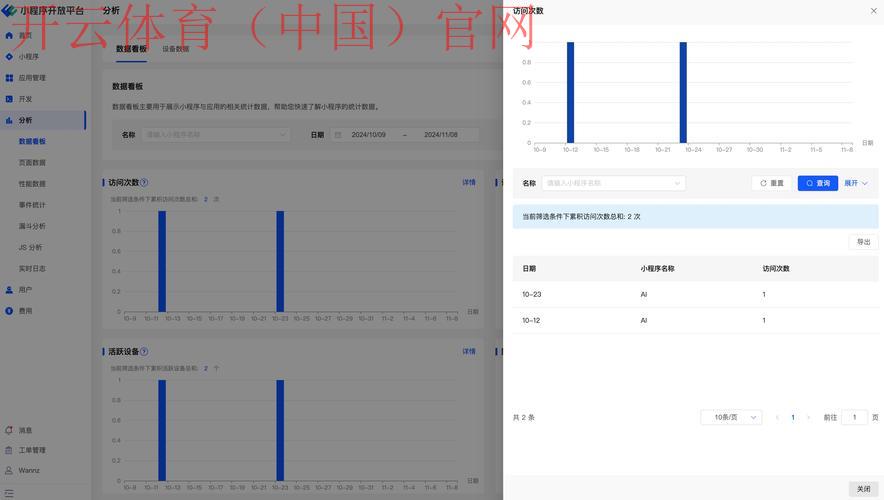Click AI name cell in the 10-12 row
This screenshot has width=884, height=500.
tap(644, 321)
